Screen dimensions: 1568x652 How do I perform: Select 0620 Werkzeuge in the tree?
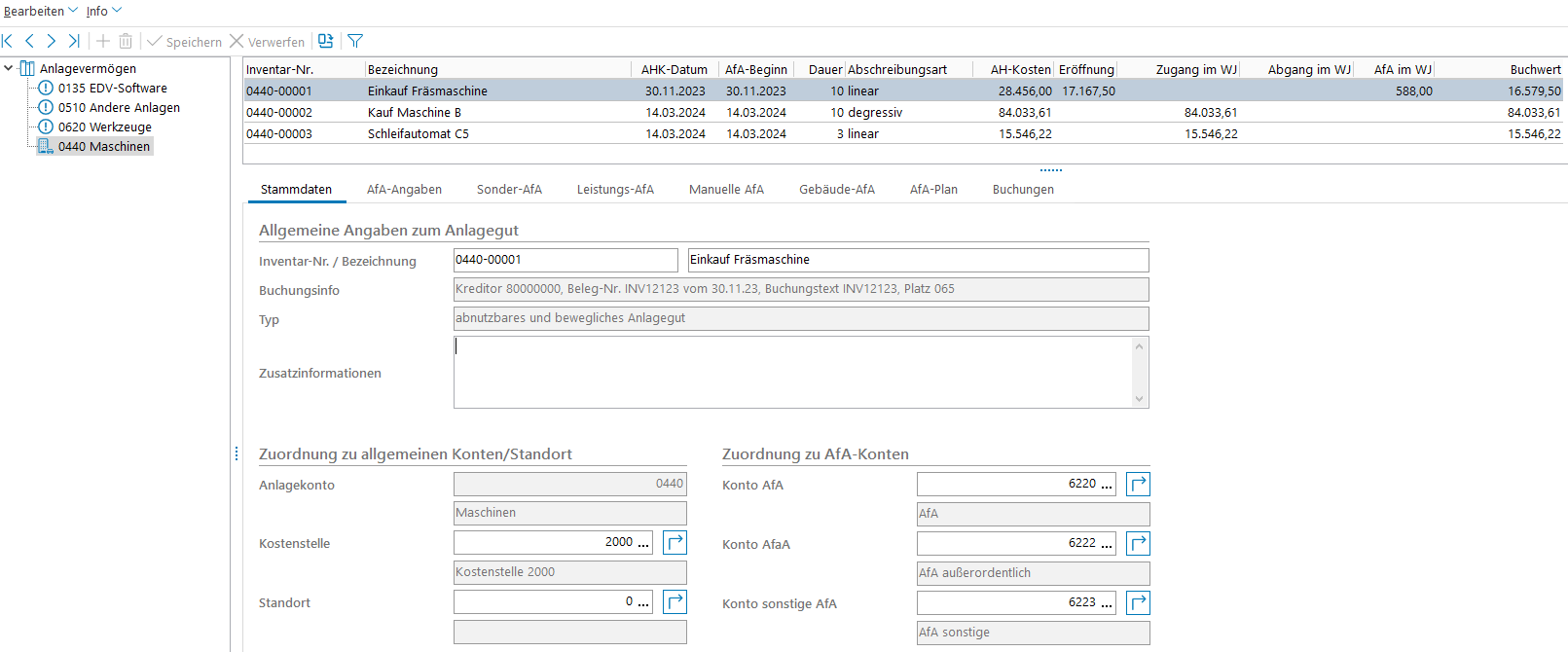pos(104,127)
